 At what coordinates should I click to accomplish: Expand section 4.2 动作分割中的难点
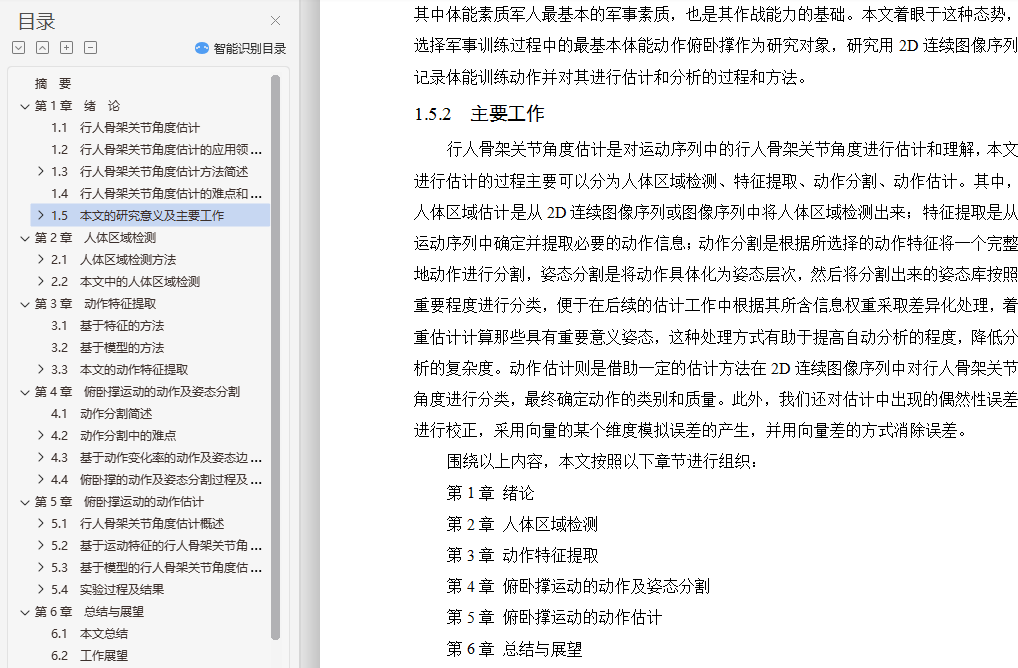[41, 436]
